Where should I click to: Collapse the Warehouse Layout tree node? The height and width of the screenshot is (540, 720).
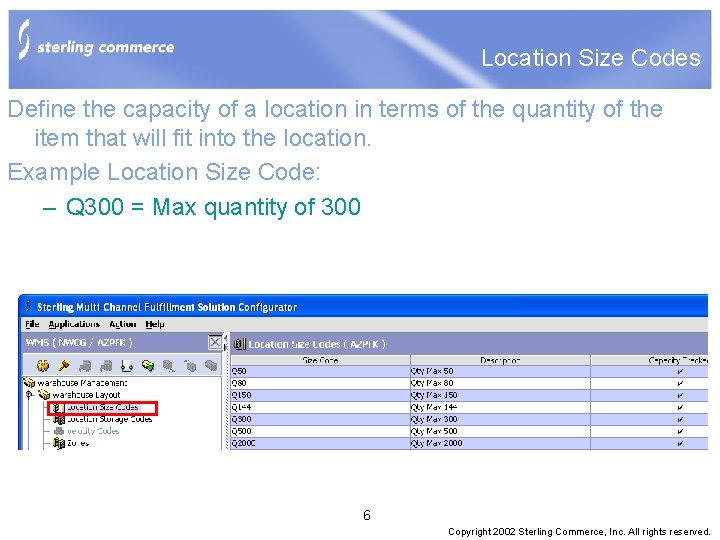coord(29,394)
